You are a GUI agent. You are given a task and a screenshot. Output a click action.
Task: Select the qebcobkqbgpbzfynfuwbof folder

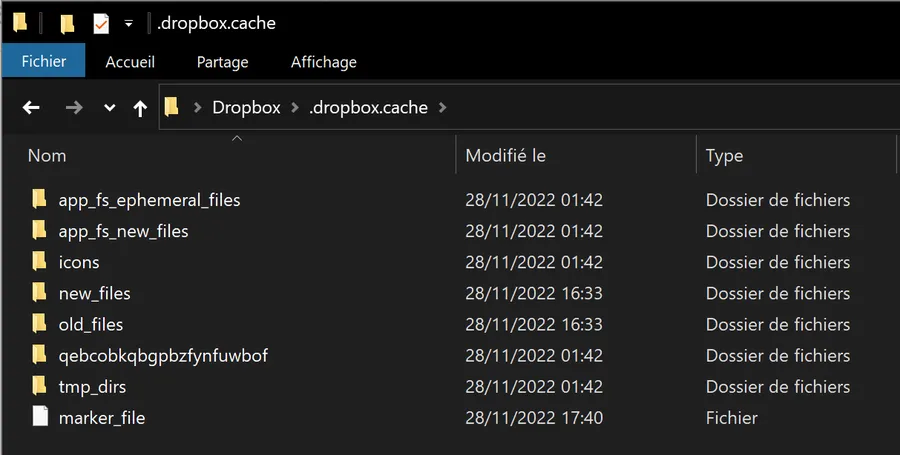163,355
